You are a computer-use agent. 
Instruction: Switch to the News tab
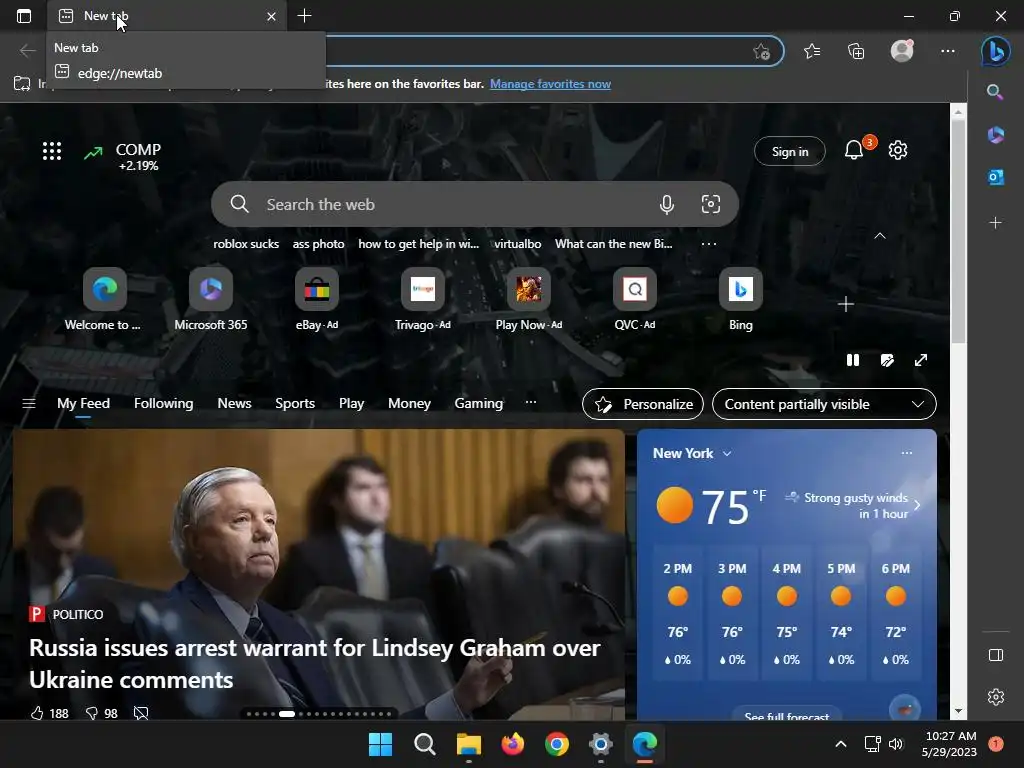coord(234,404)
